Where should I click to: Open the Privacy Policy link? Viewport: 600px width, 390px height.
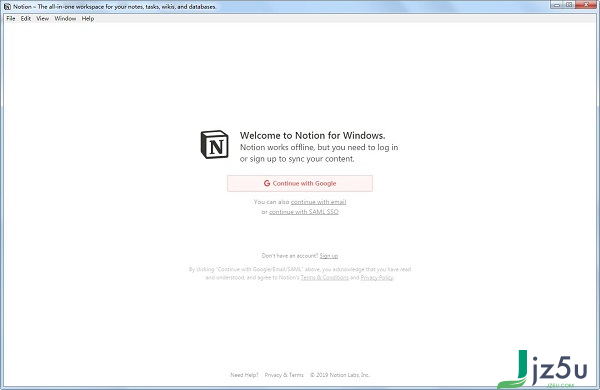[377, 277]
